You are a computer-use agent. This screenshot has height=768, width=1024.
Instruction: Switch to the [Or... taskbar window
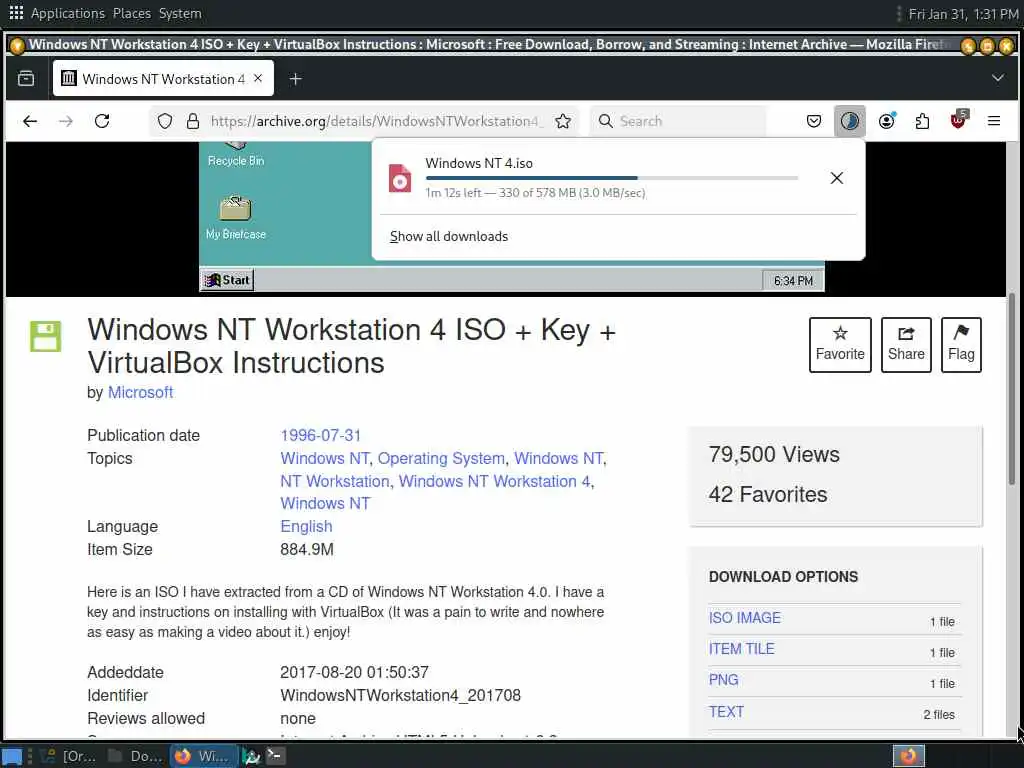[69, 756]
